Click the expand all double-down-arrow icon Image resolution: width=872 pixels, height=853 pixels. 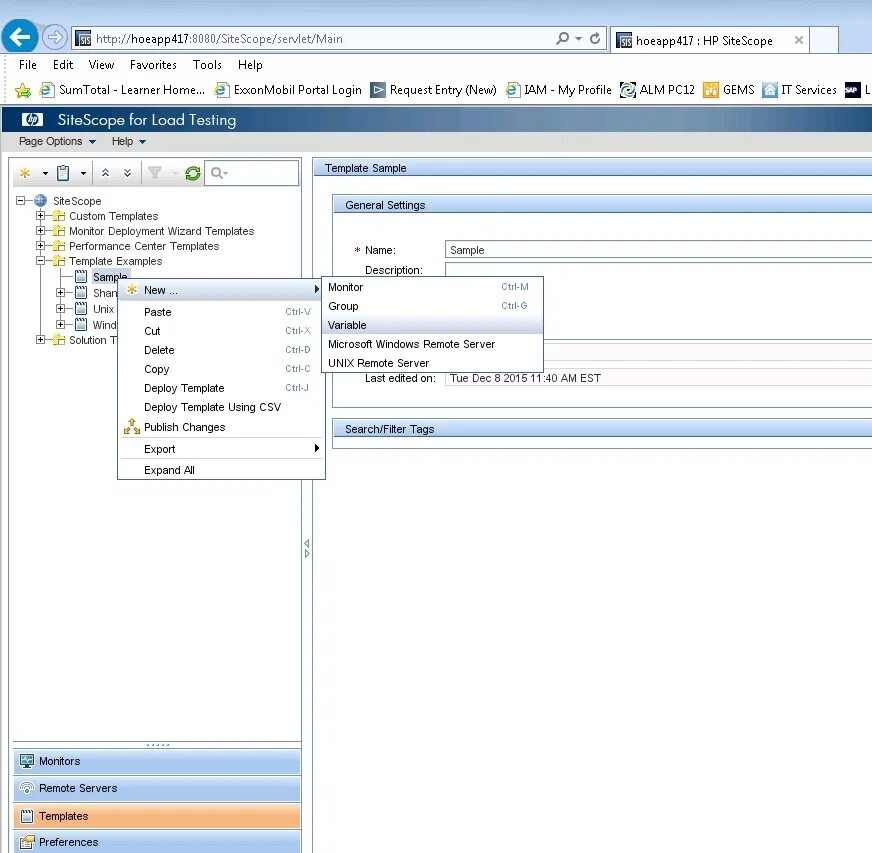click(x=127, y=173)
